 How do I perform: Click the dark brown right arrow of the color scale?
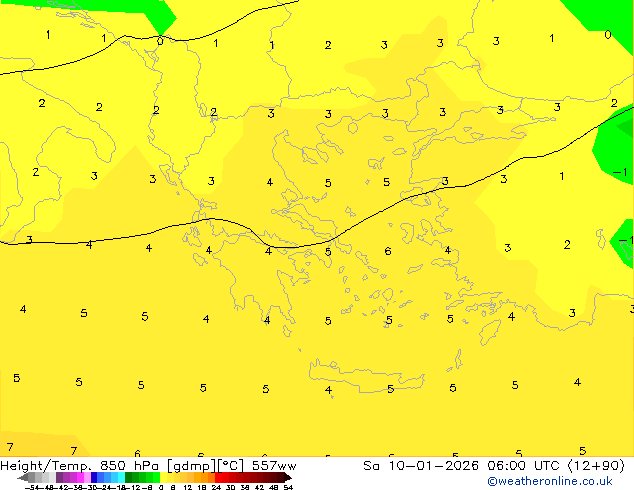pos(288,478)
